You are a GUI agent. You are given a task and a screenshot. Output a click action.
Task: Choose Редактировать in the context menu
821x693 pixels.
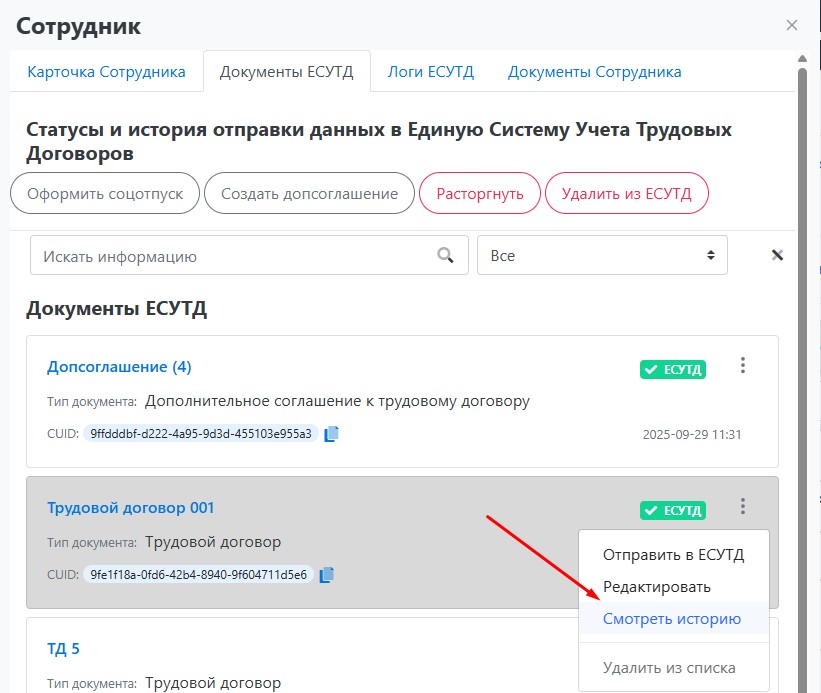click(656, 587)
